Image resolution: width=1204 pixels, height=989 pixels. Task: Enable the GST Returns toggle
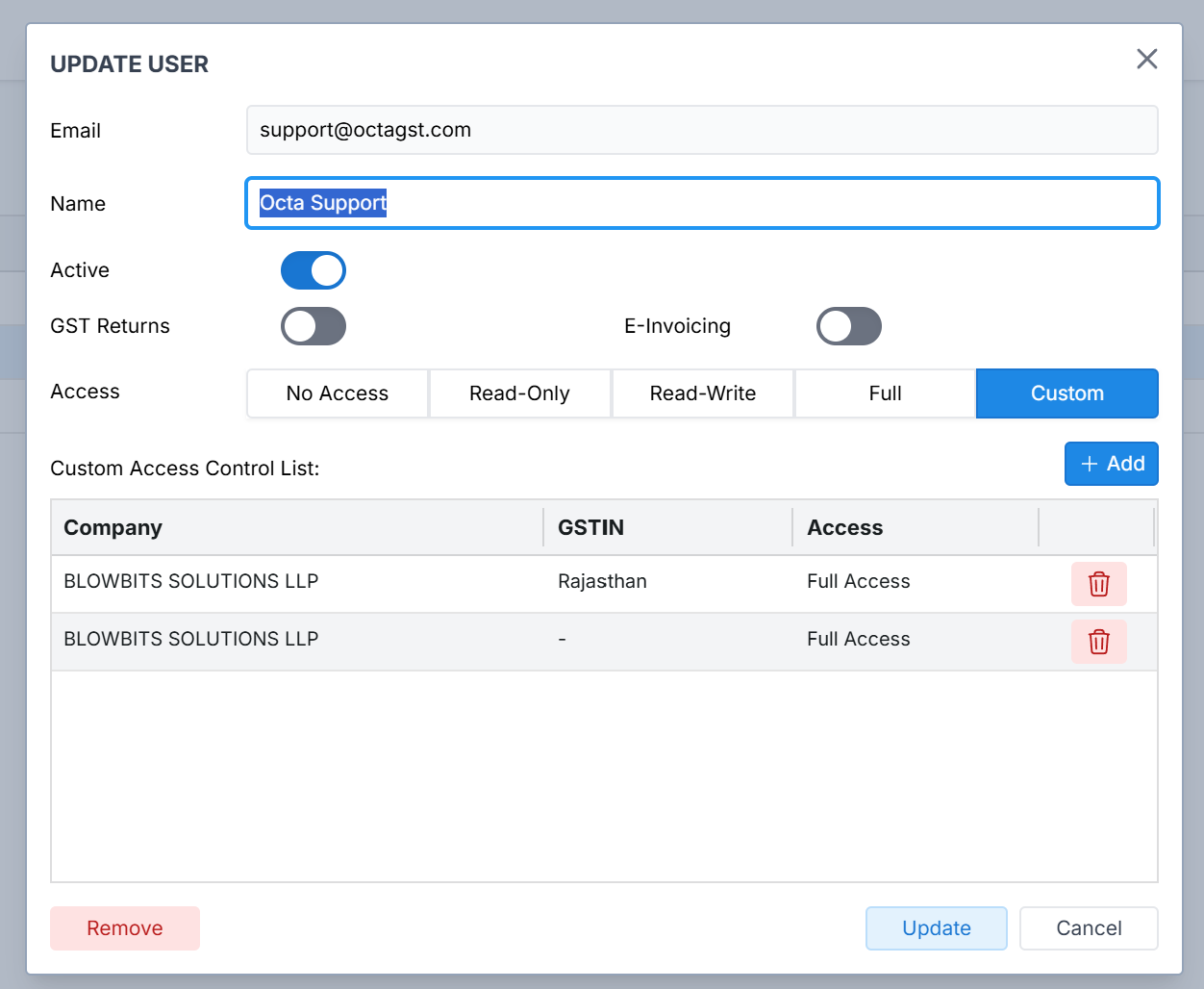coord(314,326)
